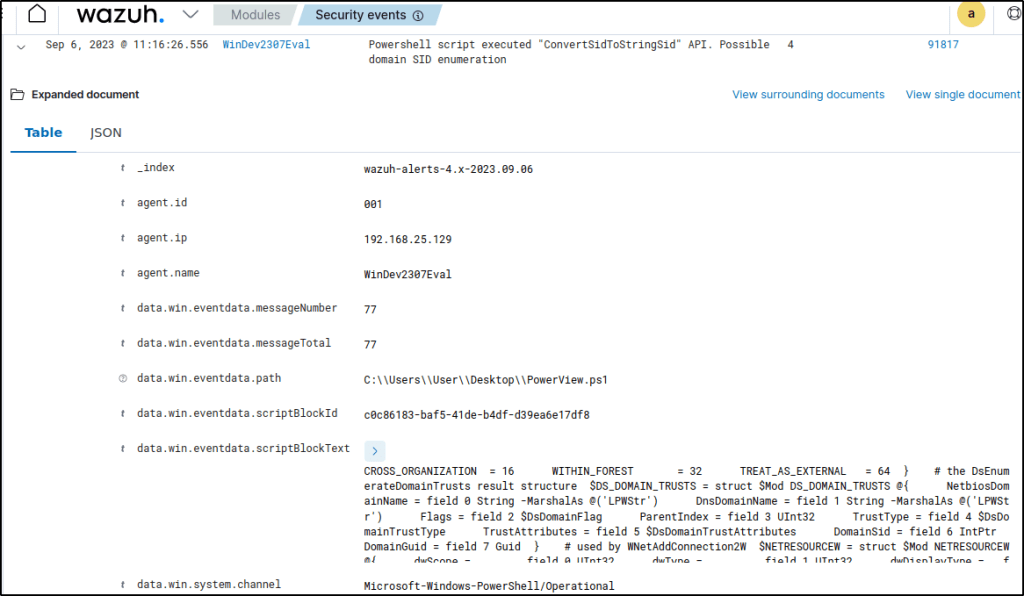Switch to the JSON tab

tap(106, 133)
